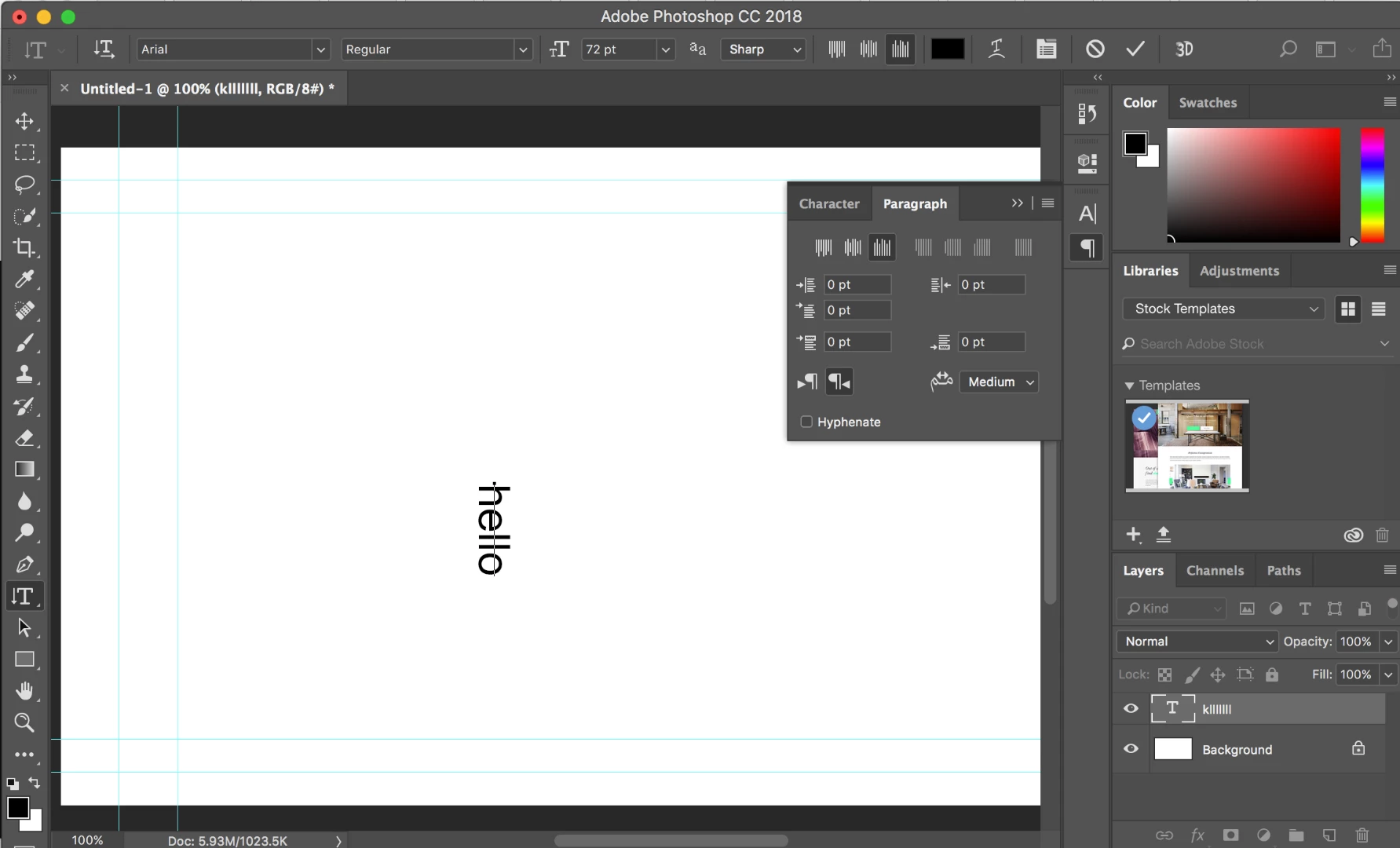The image size is (1400, 848).
Task: Click the foreground color swatch in Color panel
Action: [1135, 143]
